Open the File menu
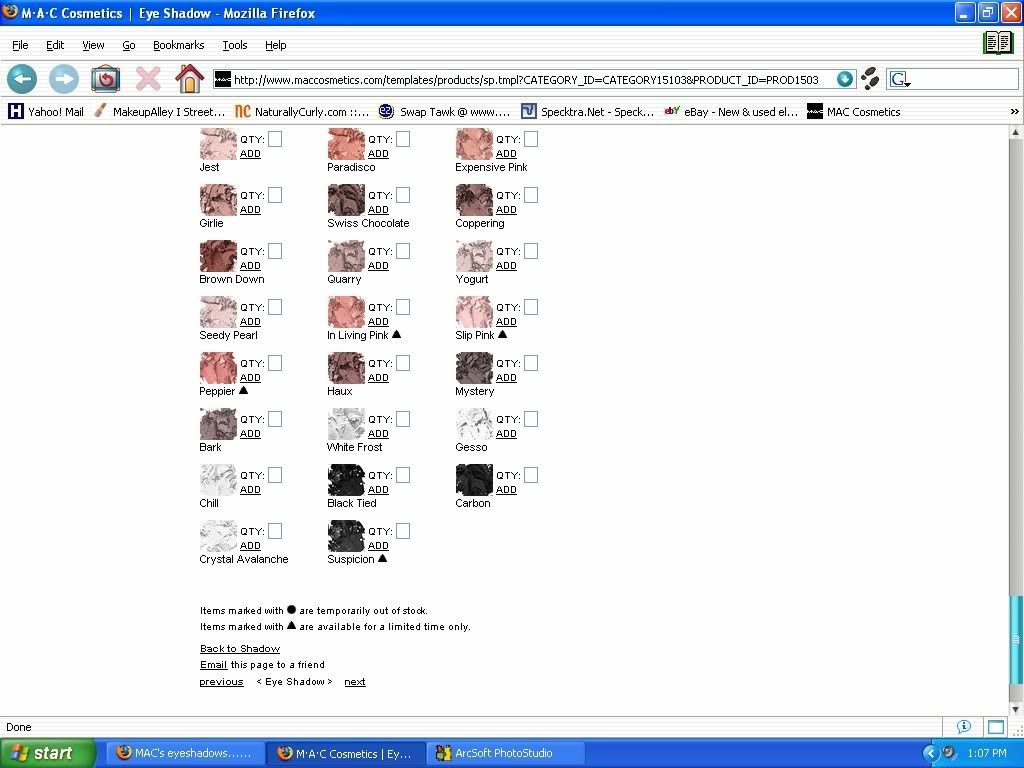The width and height of the screenshot is (1024, 768). tap(20, 45)
